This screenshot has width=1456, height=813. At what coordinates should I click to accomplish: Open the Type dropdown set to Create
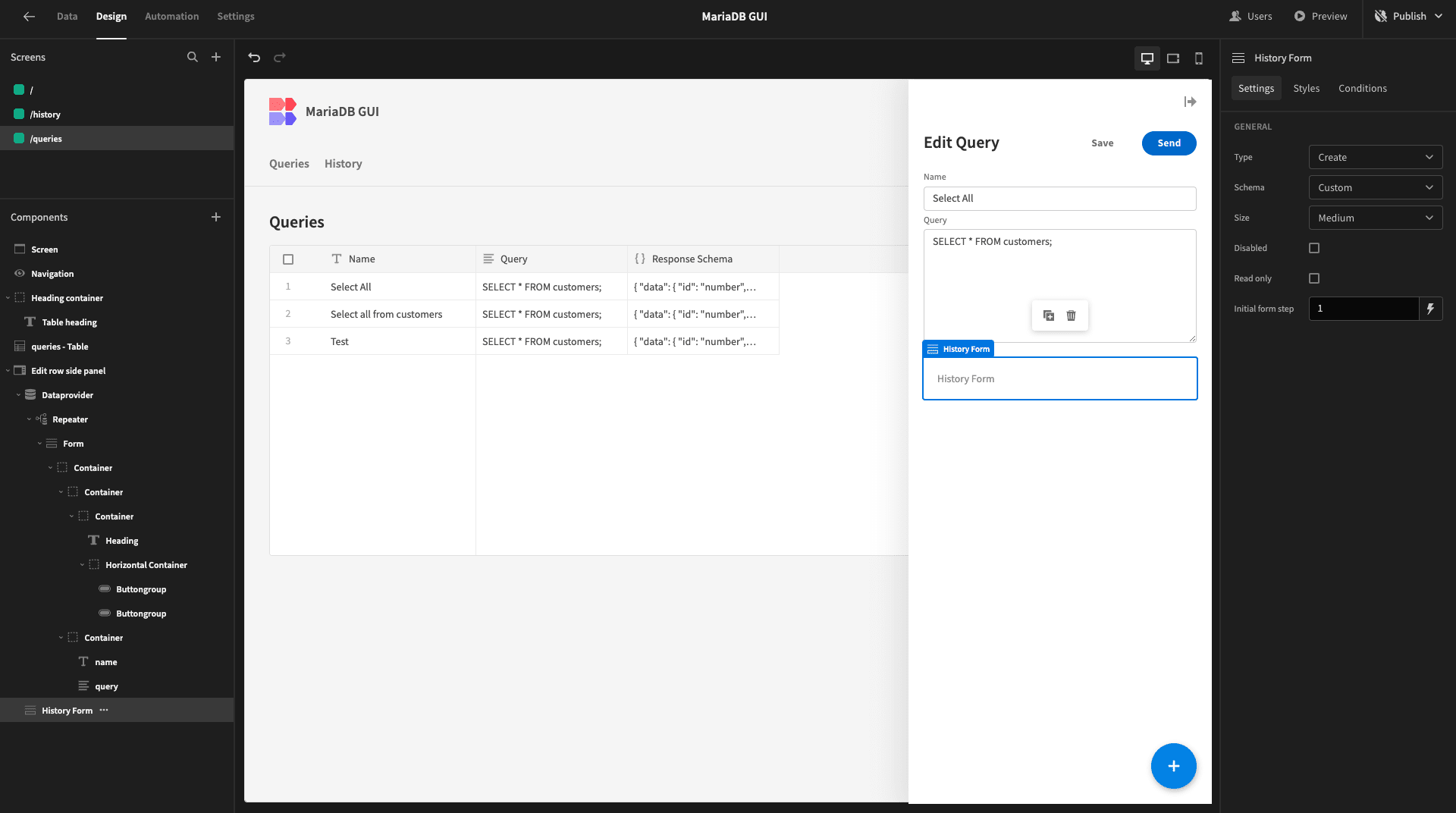coord(1376,157)
